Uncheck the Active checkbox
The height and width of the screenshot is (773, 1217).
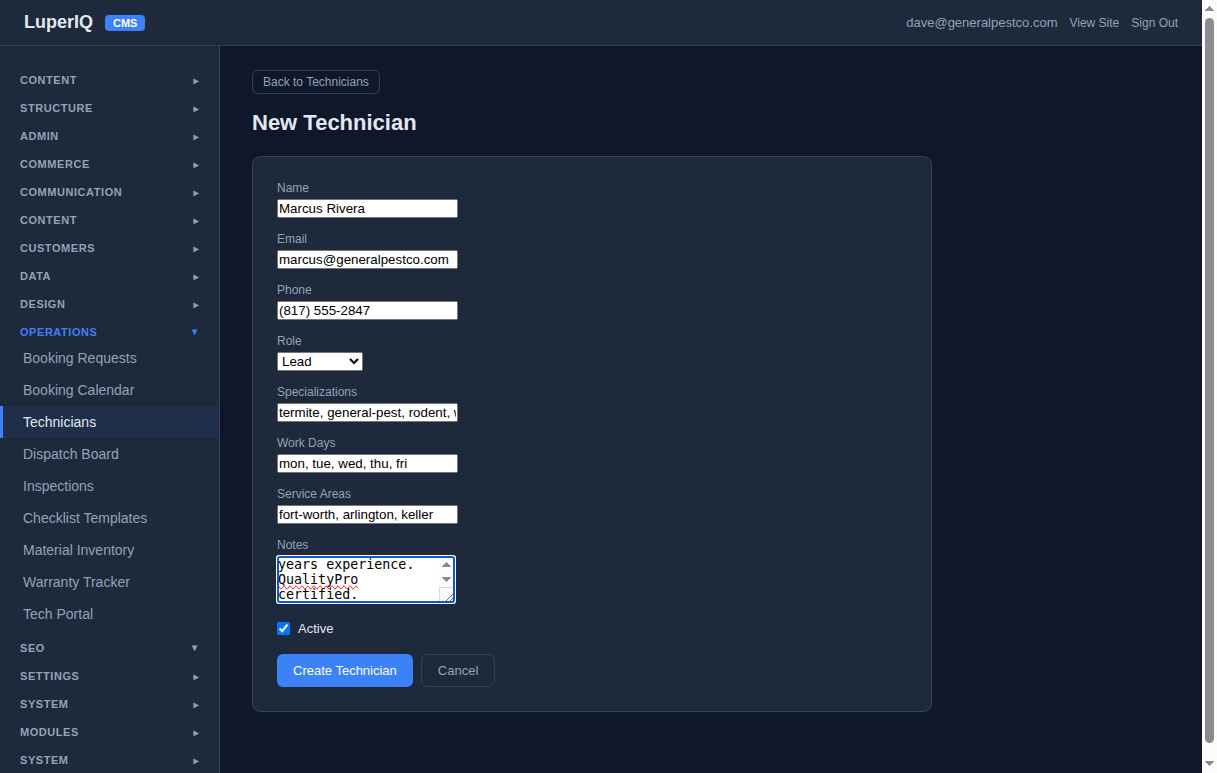coord(283,628)
